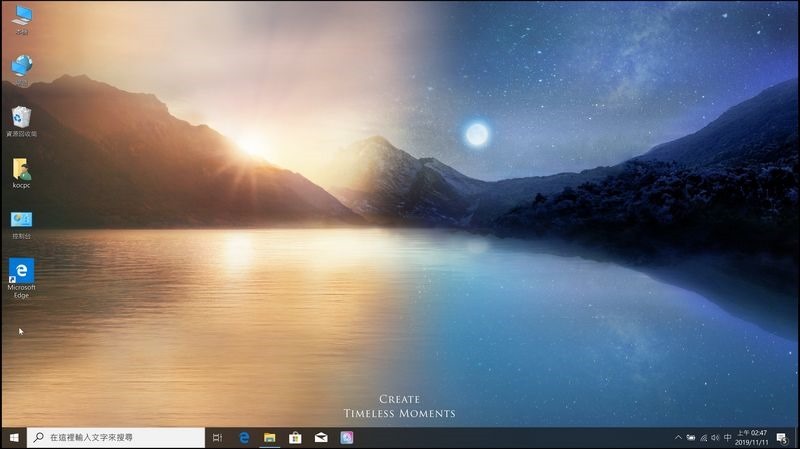
Task: Switch the Chinese input method indicator
Action: (728, 438)
